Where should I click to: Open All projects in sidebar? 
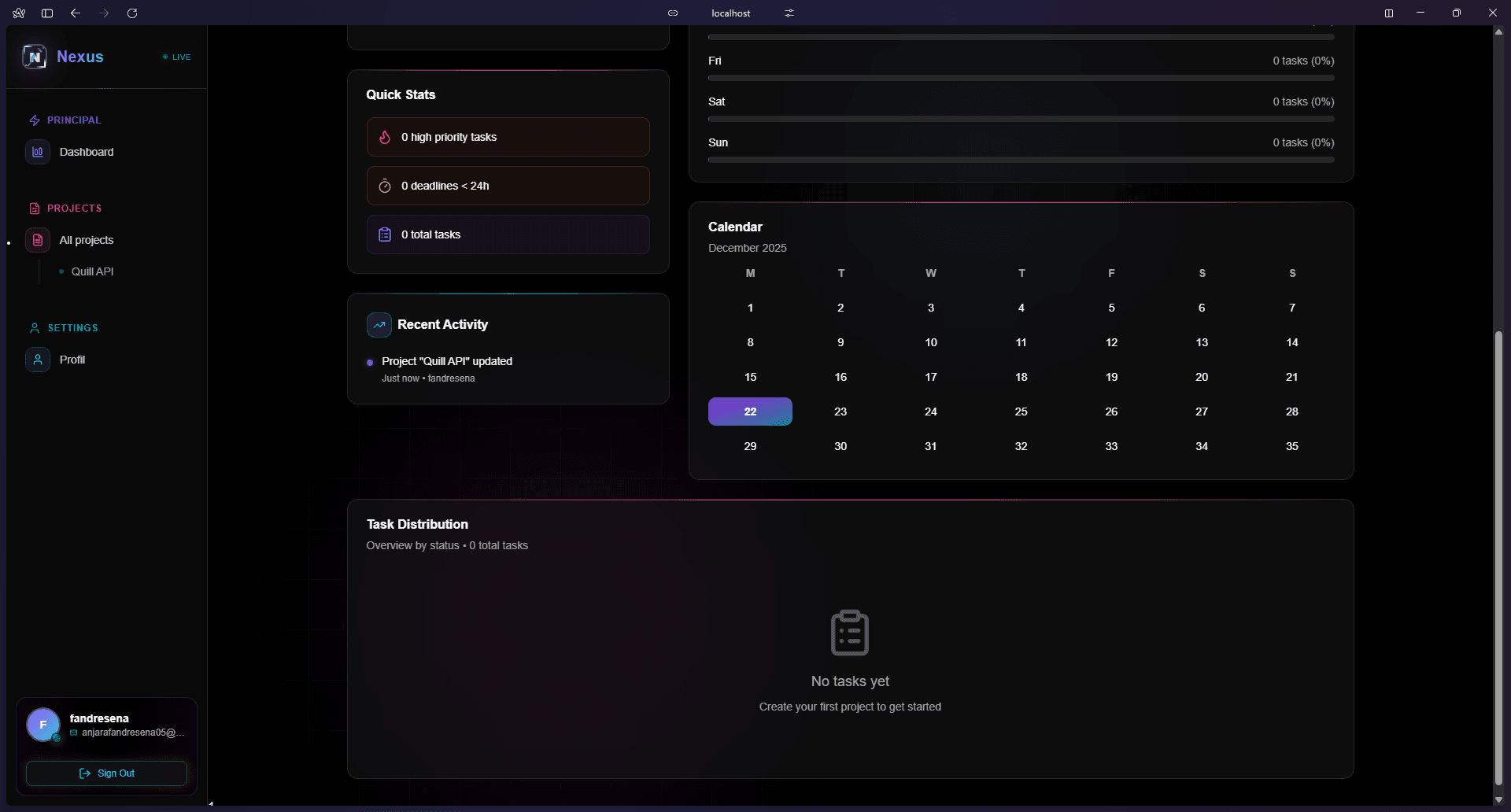[x=86, y=240]
